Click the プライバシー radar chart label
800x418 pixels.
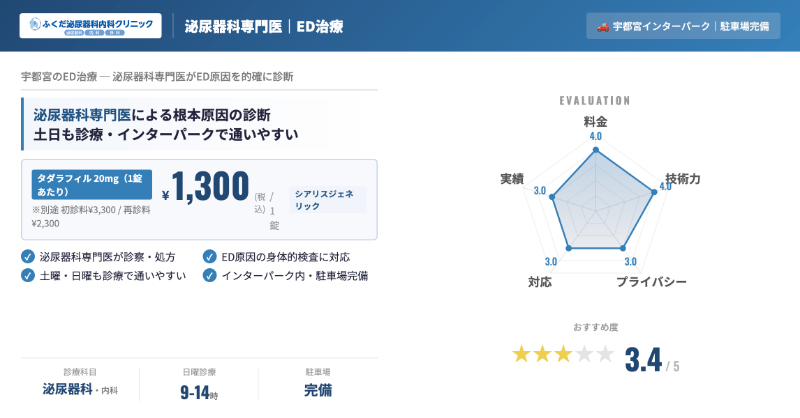click(651, 283)
